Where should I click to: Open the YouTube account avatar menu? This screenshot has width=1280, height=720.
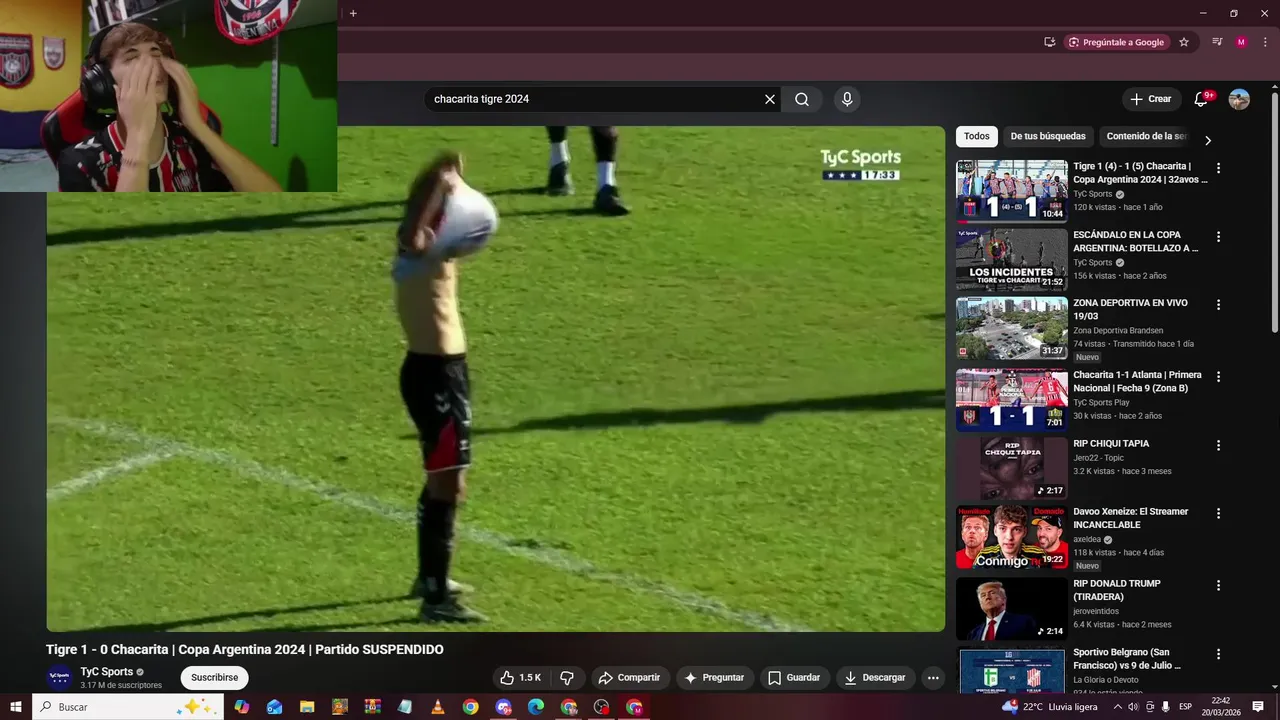[x=1239, y=99]
